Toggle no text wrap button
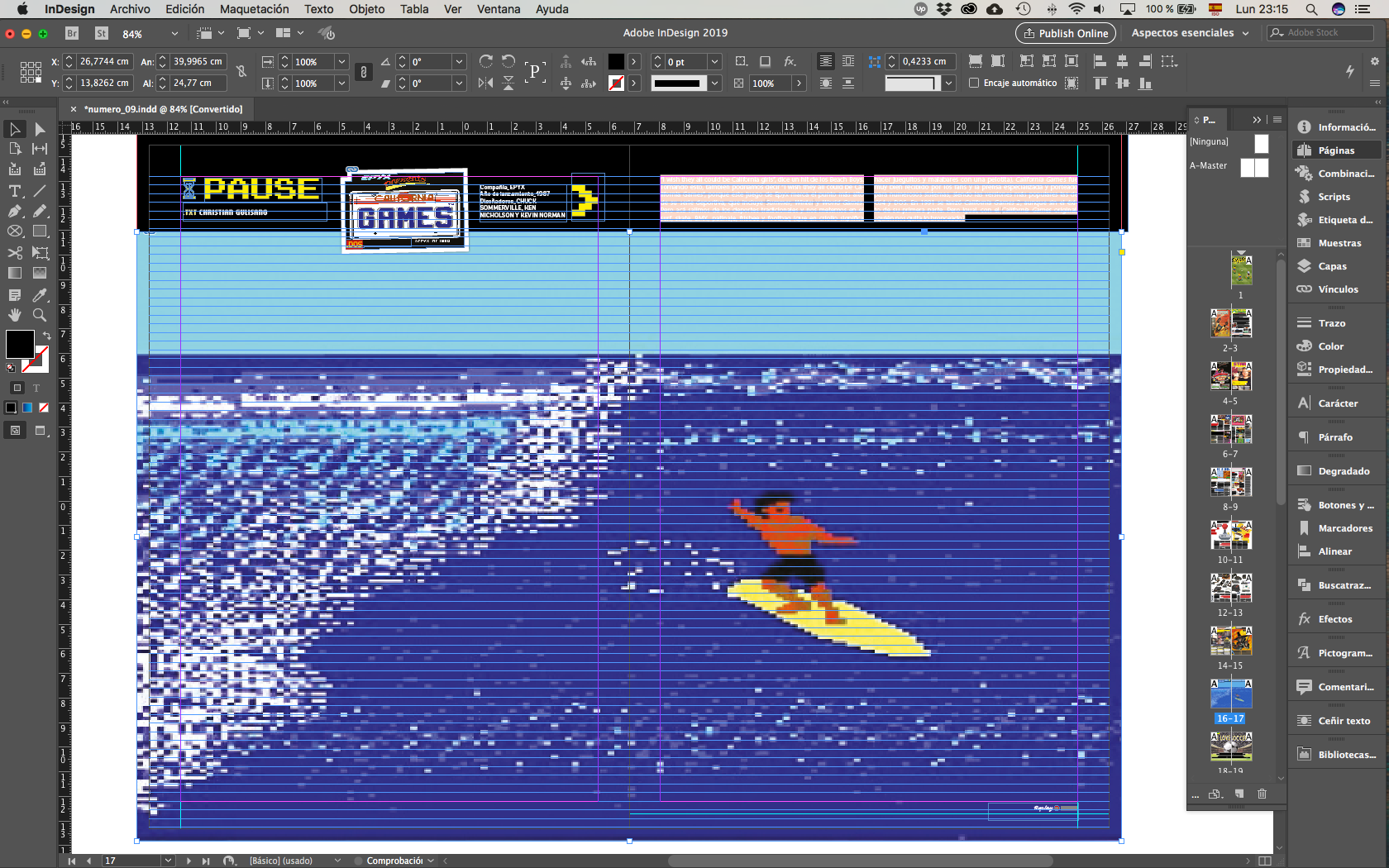 [x=825, y=61]
